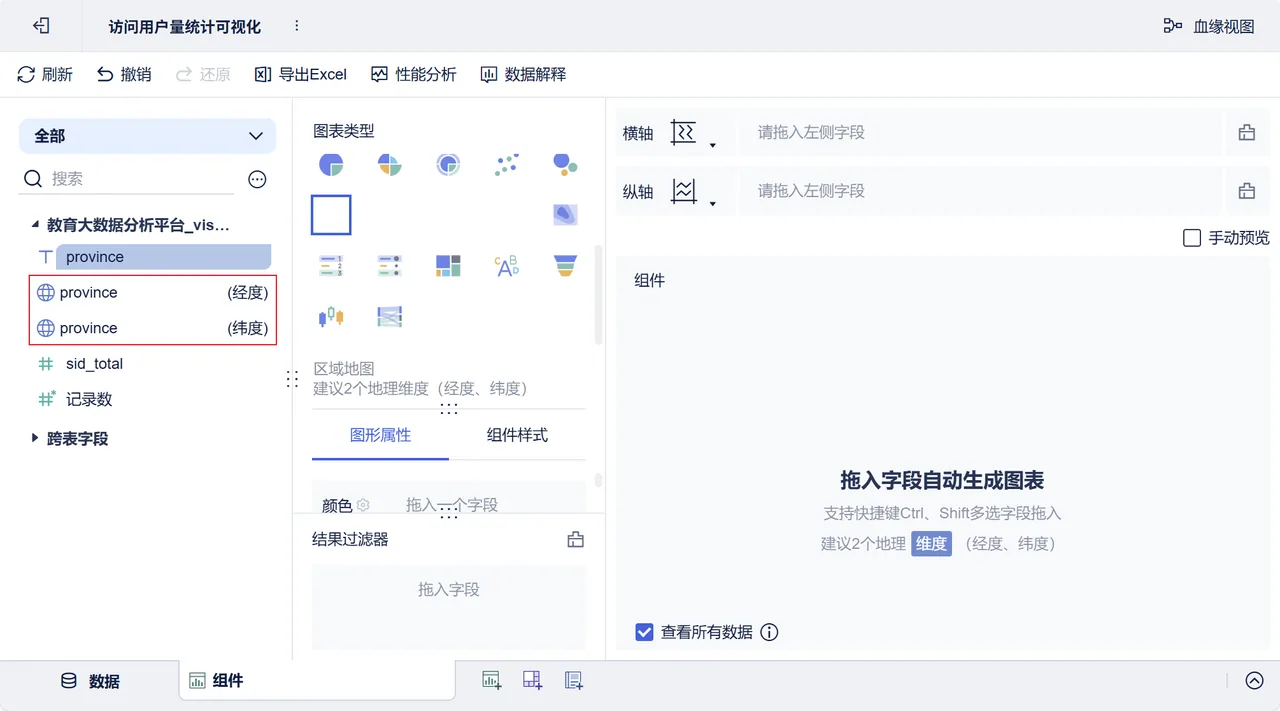Screen dimensions: 1280x711
Task: Select the province (经度) longitude field
Action: tap(152, 293)
